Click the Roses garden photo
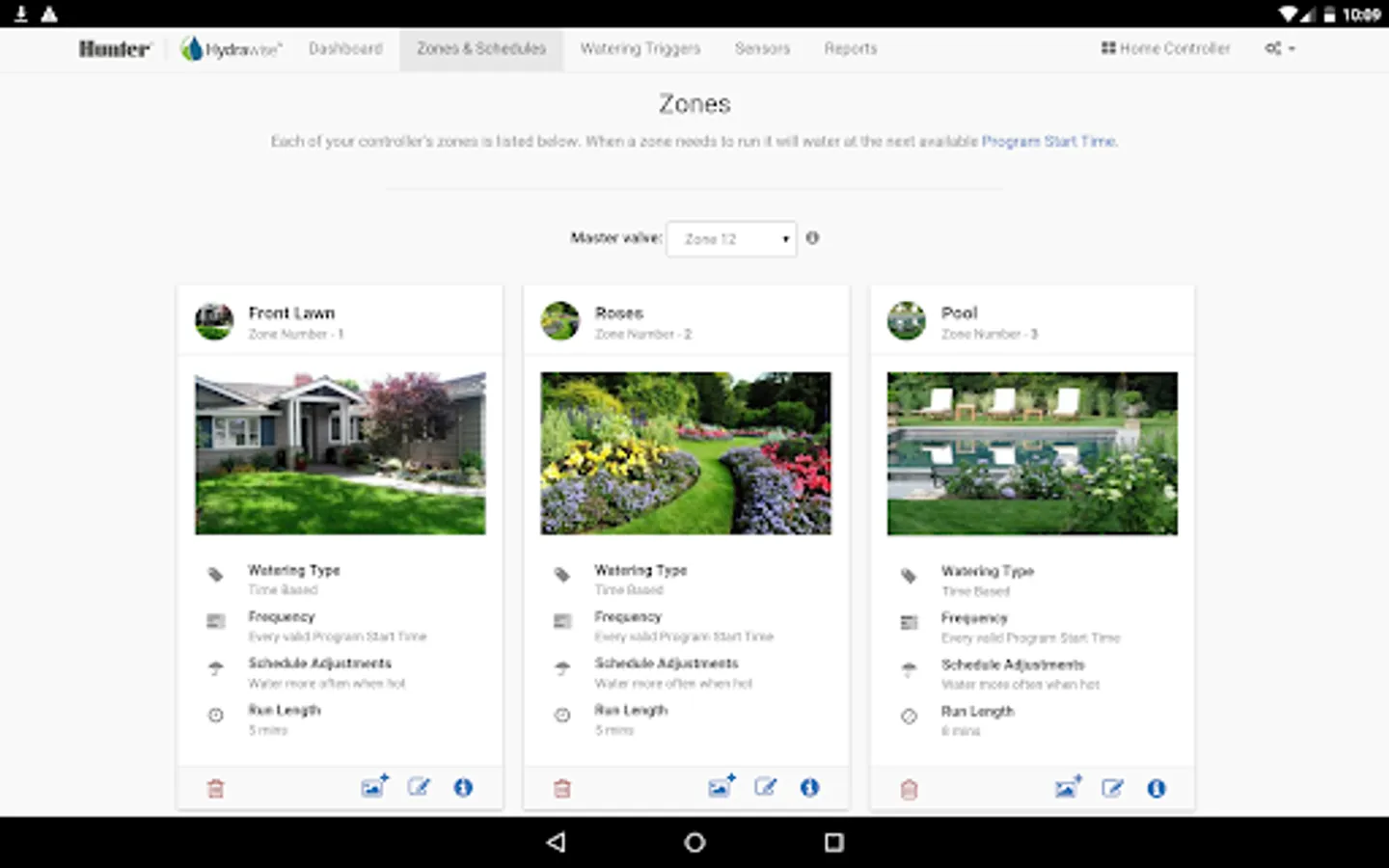Image resolution: width=1389 pixels, height=868 pixels. [686, 453]
